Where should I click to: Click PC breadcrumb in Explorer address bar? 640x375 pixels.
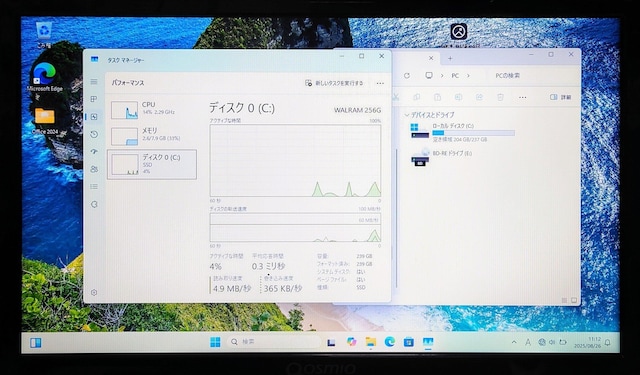[455, 75]
